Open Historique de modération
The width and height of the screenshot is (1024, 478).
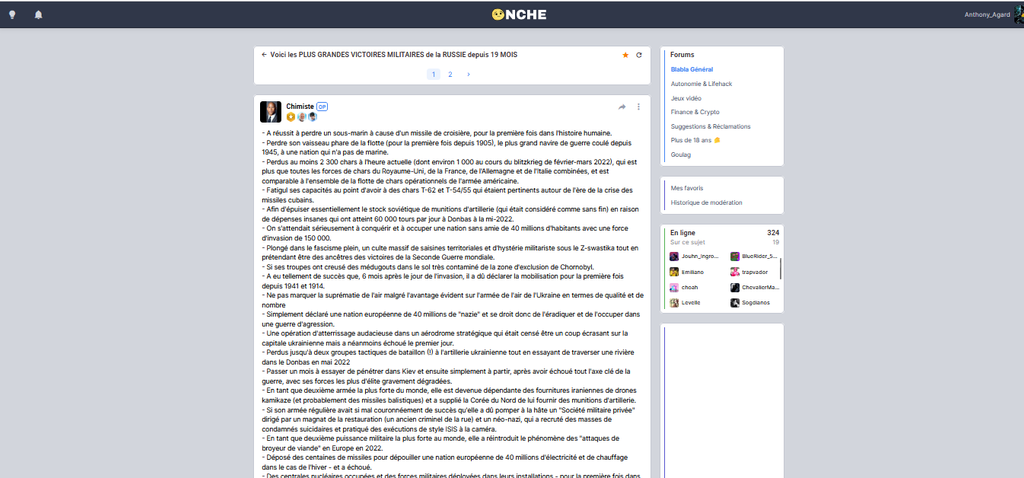(x=706, y=202)
